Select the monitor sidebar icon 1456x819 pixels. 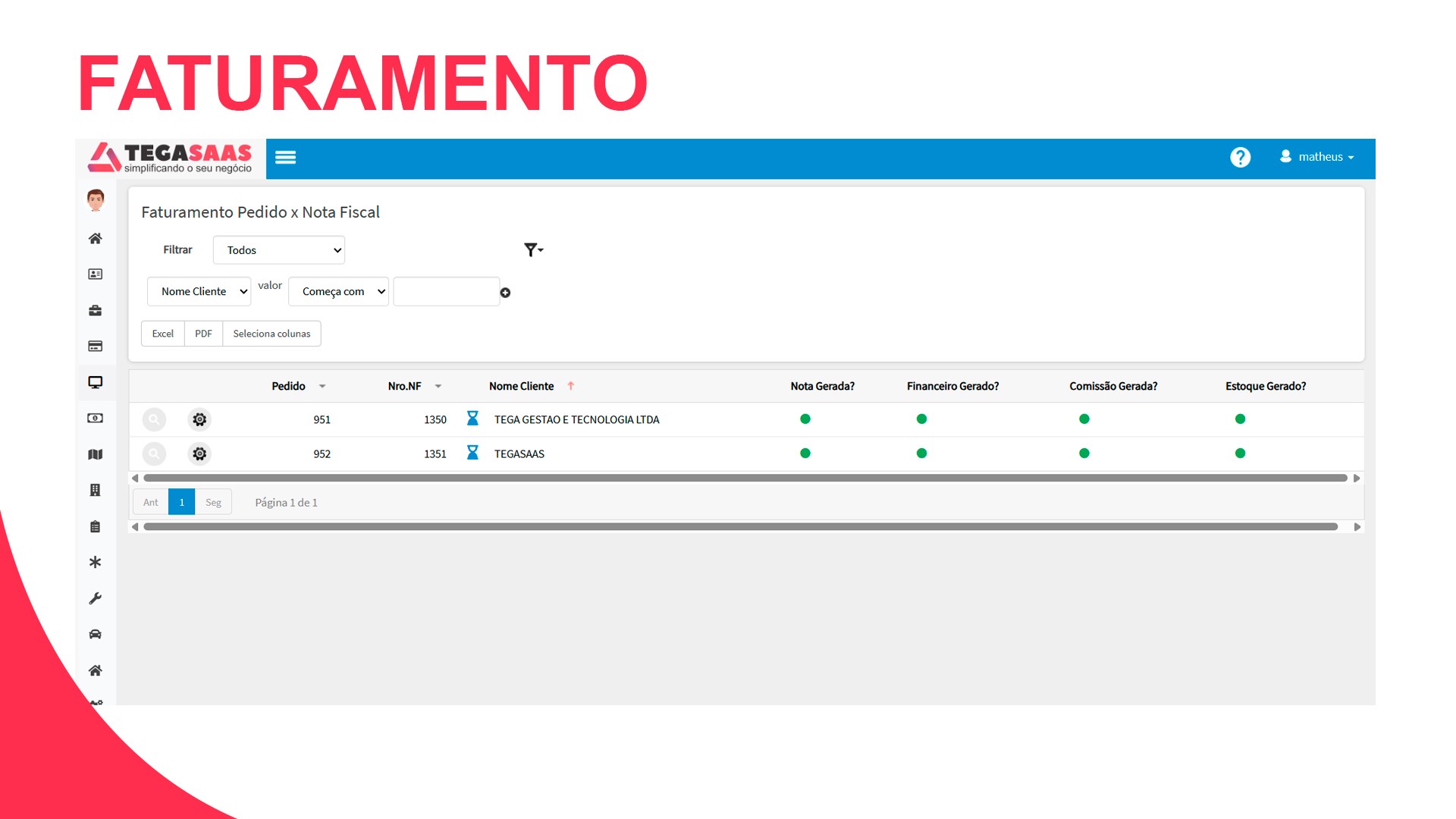tap(96, 382)
